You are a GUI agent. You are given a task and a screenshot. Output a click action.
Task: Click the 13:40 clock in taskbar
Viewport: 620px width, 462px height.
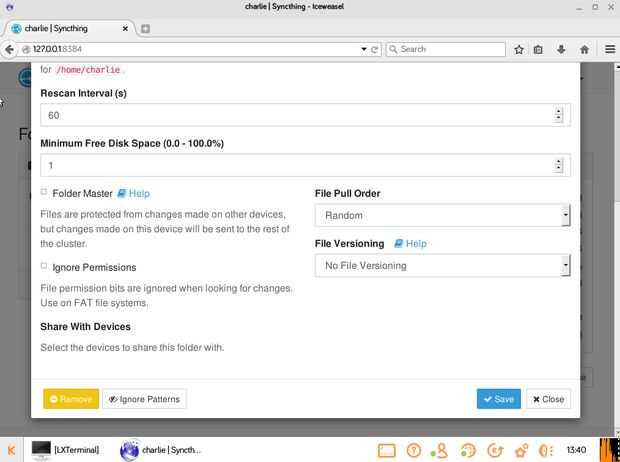[576, 450]
